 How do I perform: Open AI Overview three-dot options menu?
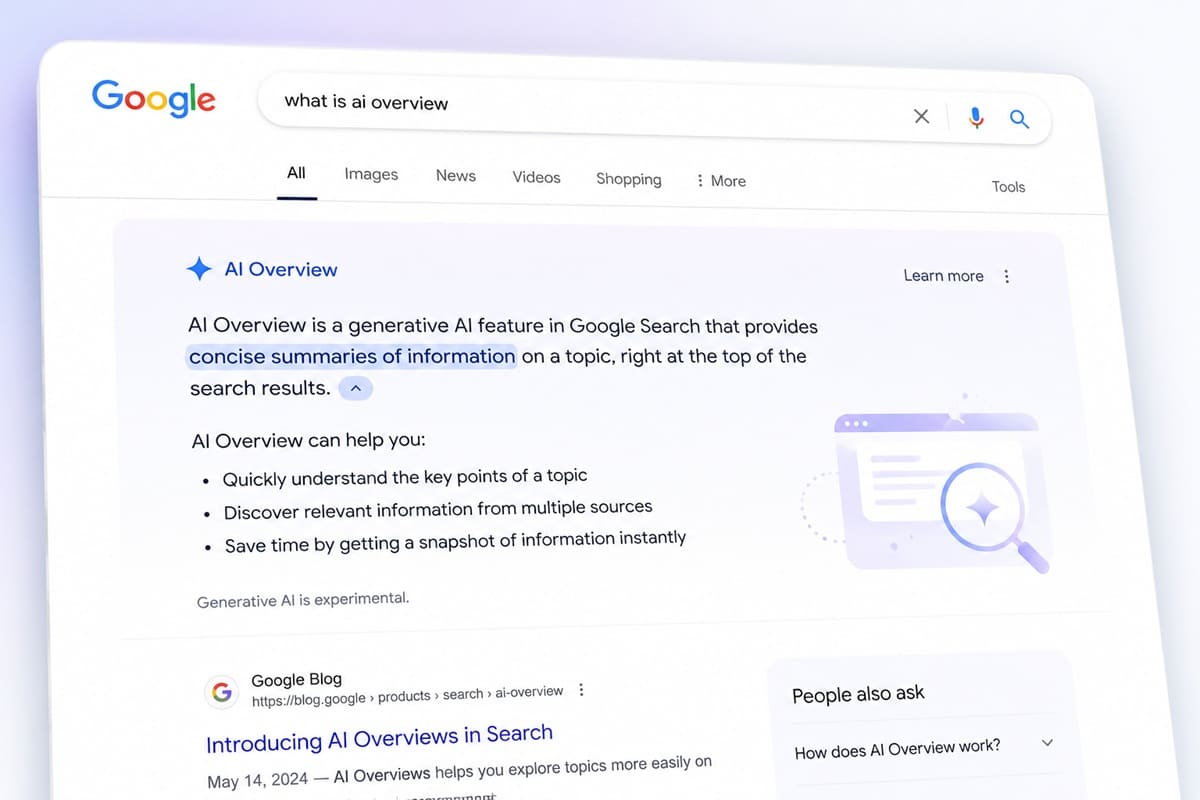tap(1006, 276)
